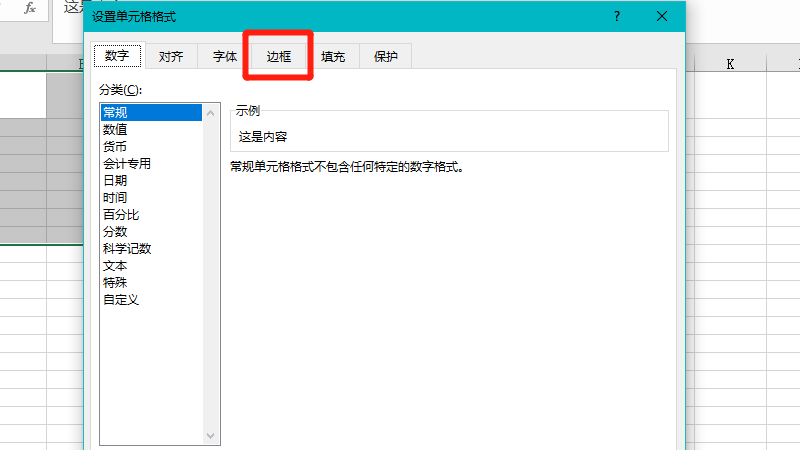Switch to the 数字 tab
This screenshot has width=800, height=450.
click(117, 57)
